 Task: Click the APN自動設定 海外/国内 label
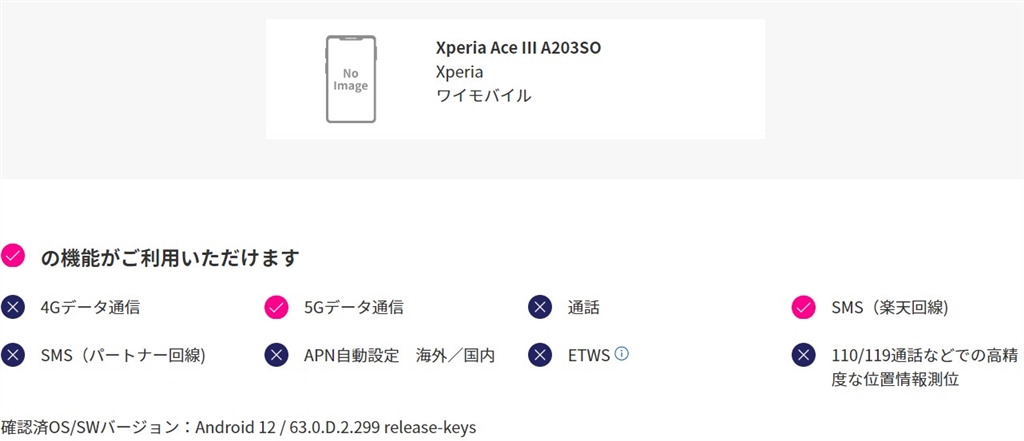399,355
